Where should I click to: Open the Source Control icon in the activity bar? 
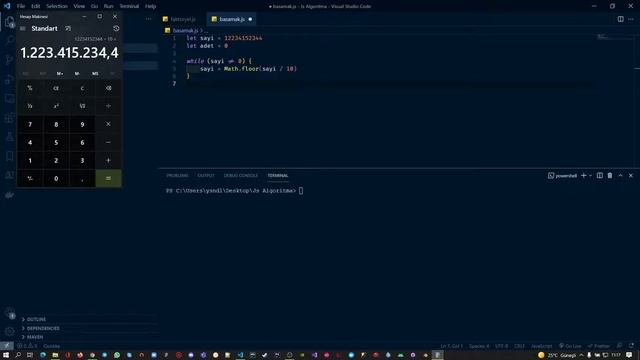pos(9,60)
